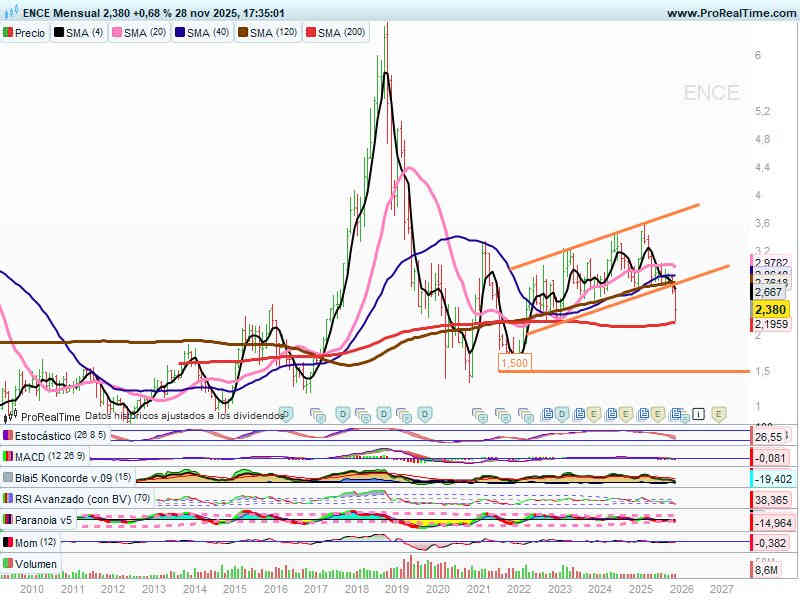Image resolution: width=800 pixels, height=600 pixels.
Task: Click the 1,500 support level label
Action: (x=515, y=362)
